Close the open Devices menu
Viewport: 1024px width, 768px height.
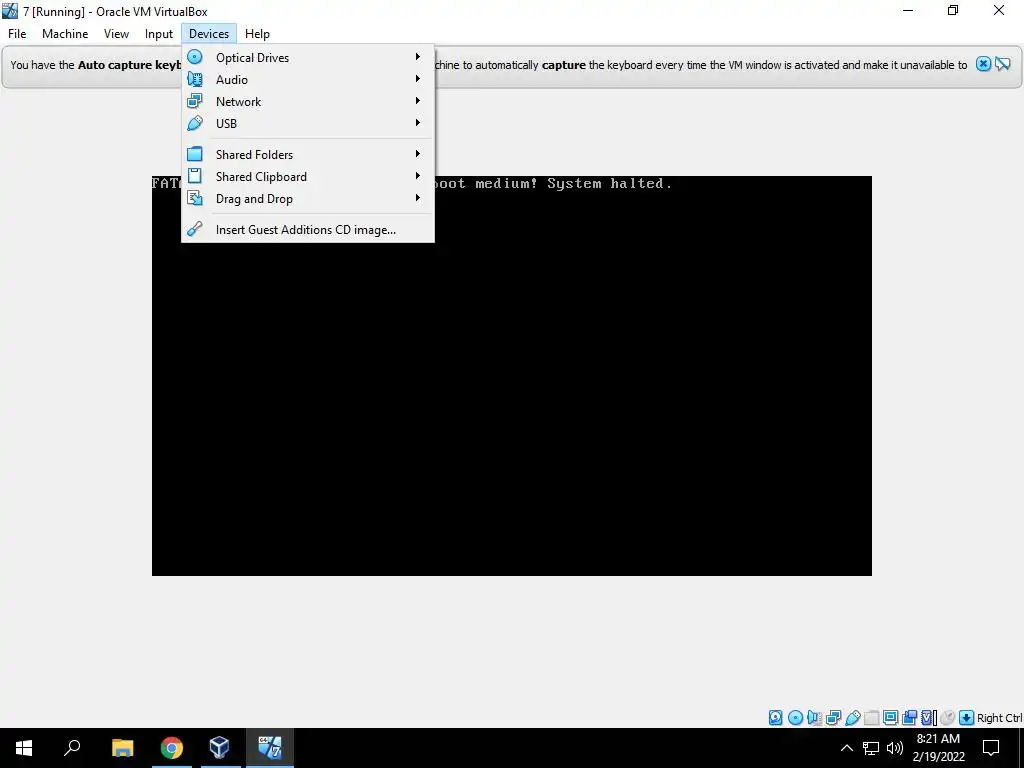pyautogui.click(x=209, y=34)
